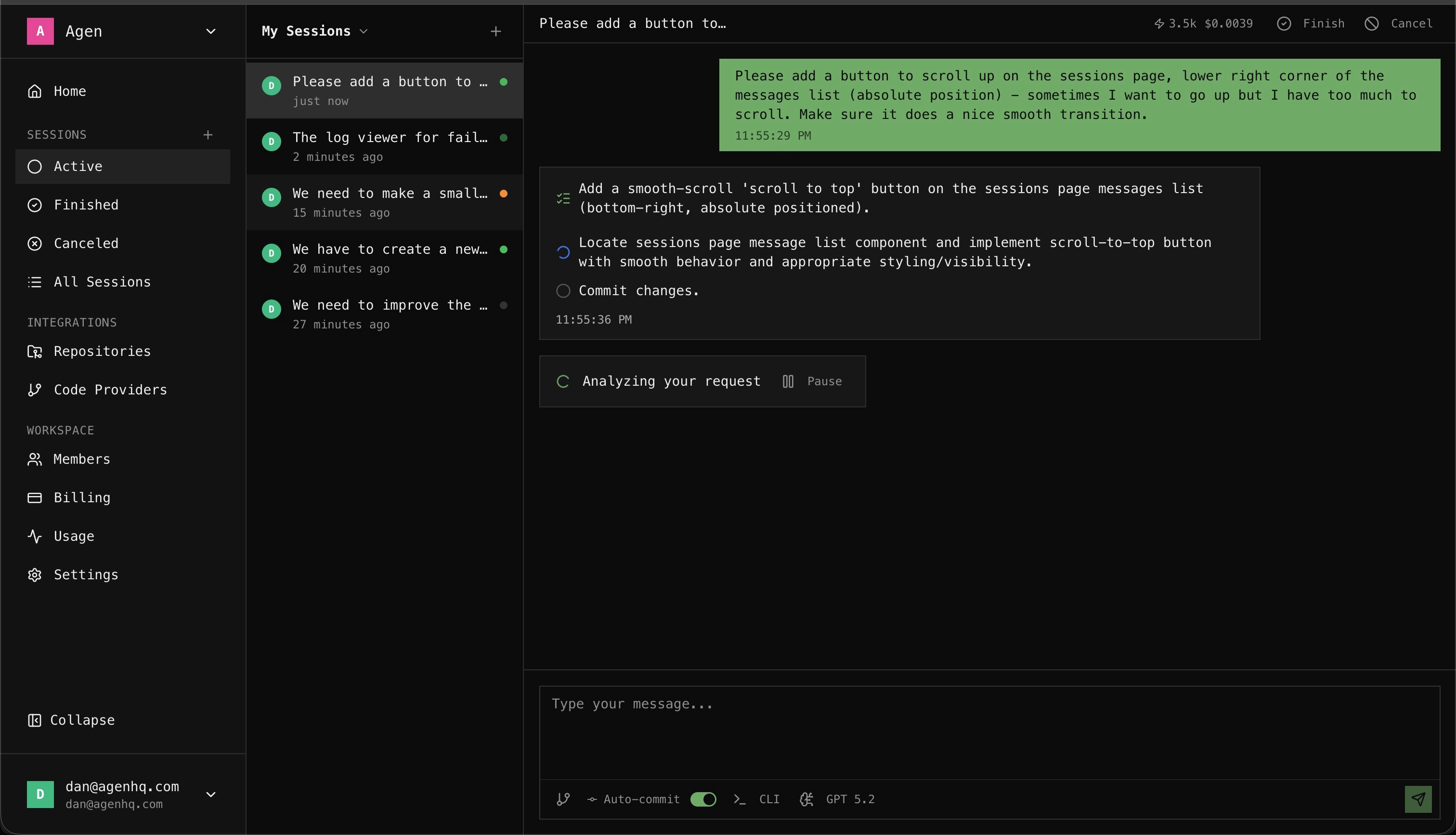Open the Usage page
Screen dimensions: 1456x835
73,535
